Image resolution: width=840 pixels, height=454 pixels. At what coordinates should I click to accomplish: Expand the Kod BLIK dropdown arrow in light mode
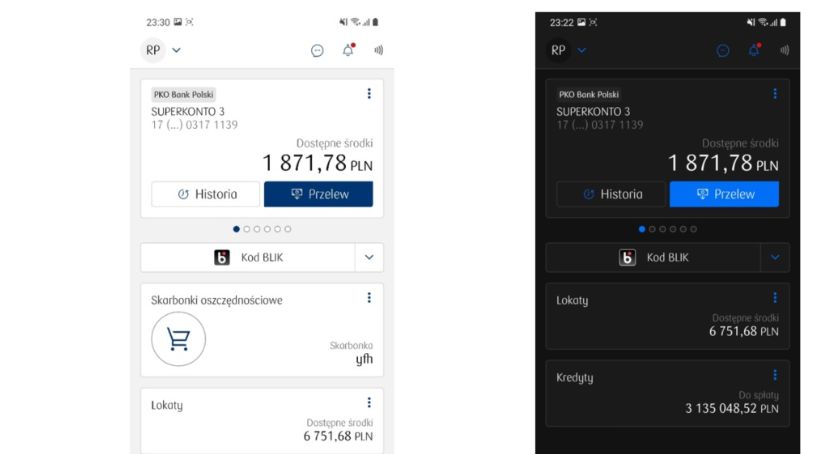click(x=369, y=257)
